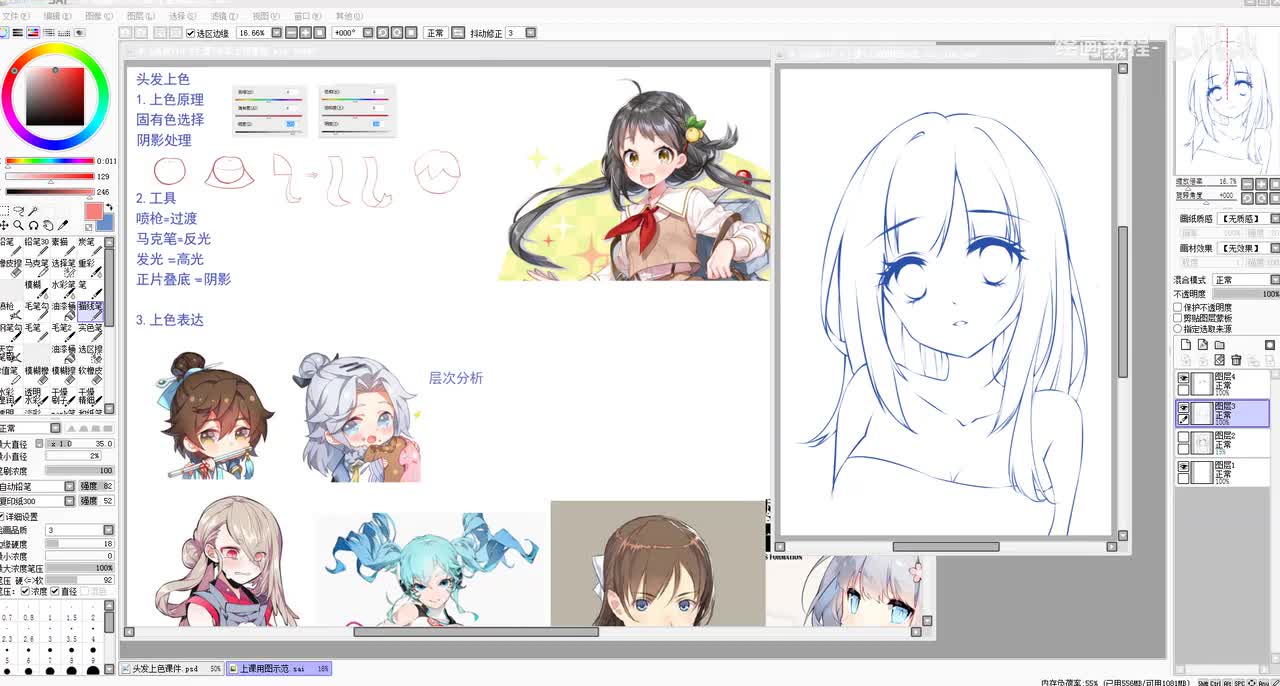Show the RGB slider panel
Screen dimensions: 1280x686
pyautogui.click(x=18, y=33)
